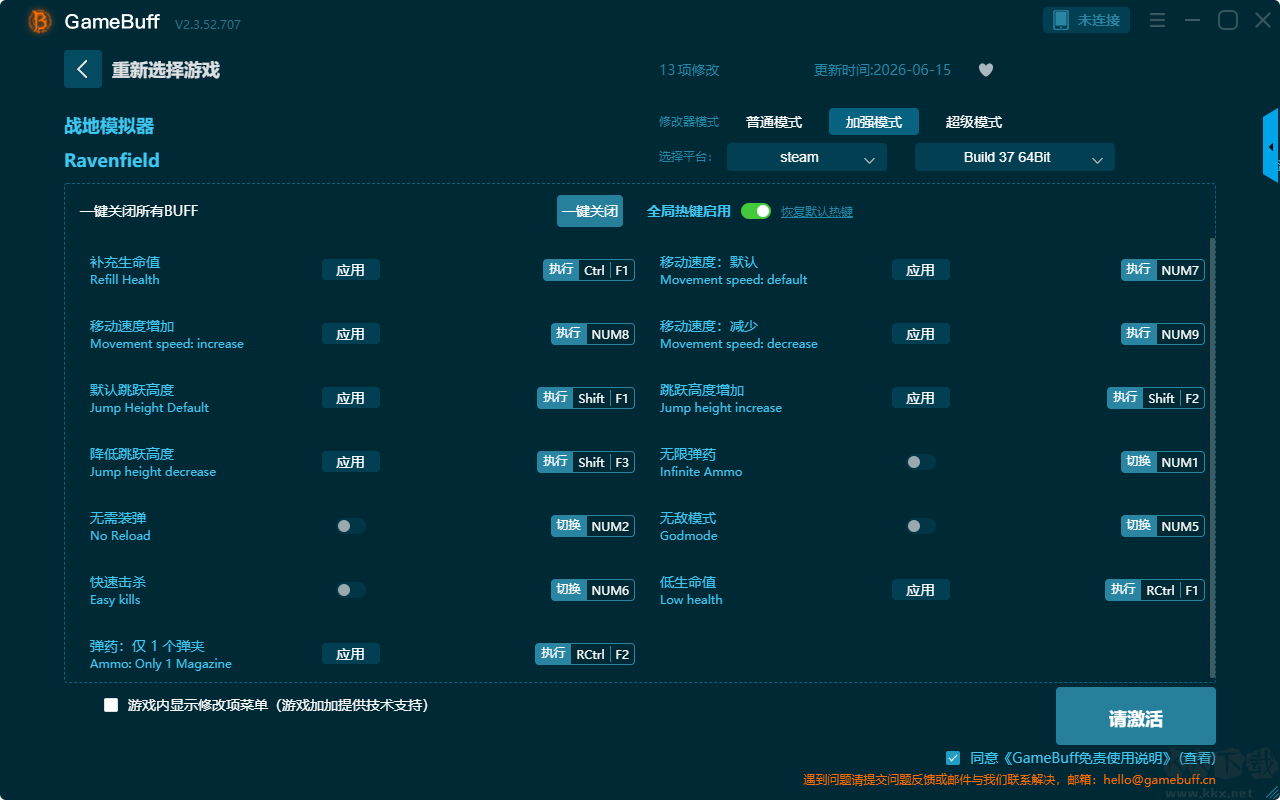Click the phone icon for 未连接
The width and height of the screenshot is (1280, 800).
click(1061, 20)
